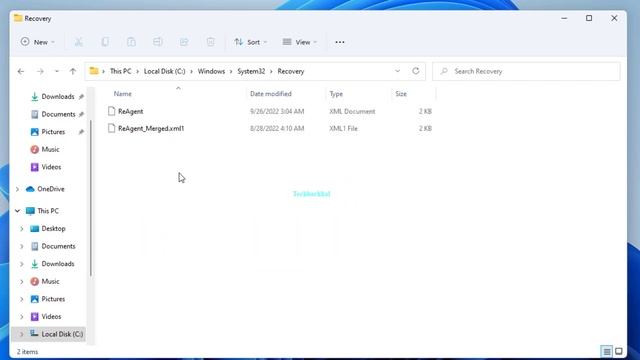Go back with the left arrow
The height and width of the screenshot is (360, 640).
point(21,71)
